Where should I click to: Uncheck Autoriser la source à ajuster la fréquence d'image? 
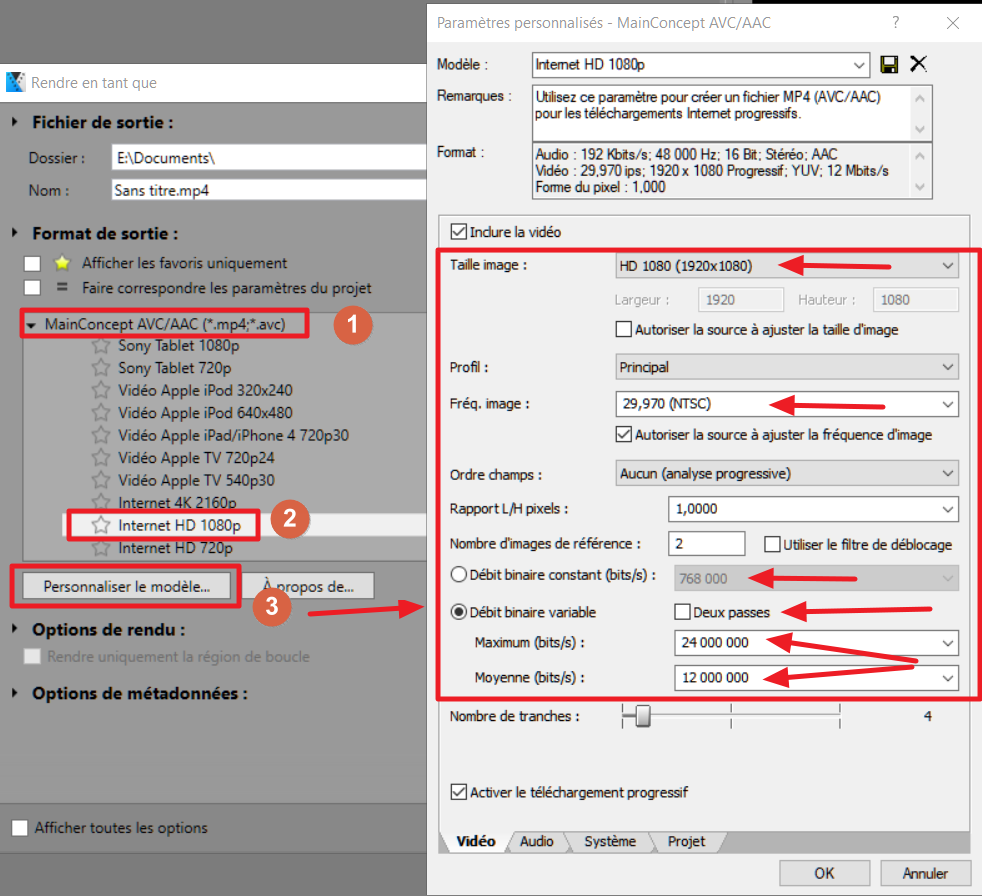pyautogui.click(x=624, y=434)
